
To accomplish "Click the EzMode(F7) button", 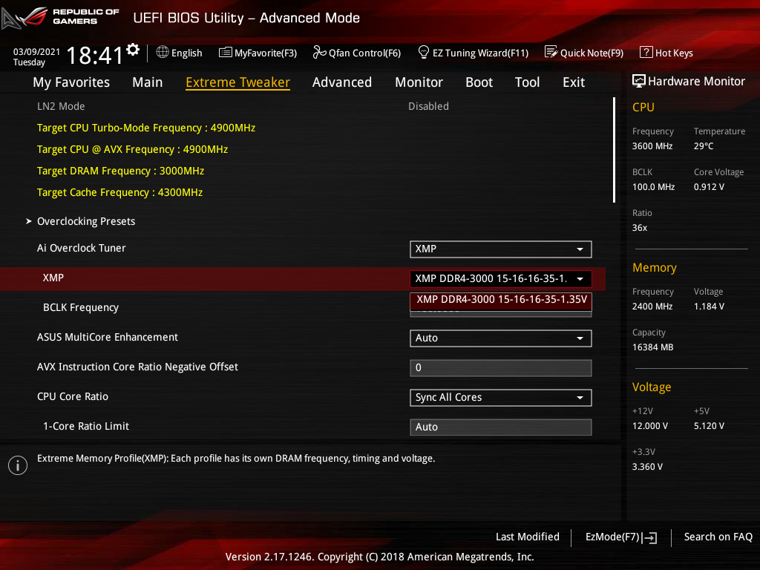I will [x=621, y=537].
